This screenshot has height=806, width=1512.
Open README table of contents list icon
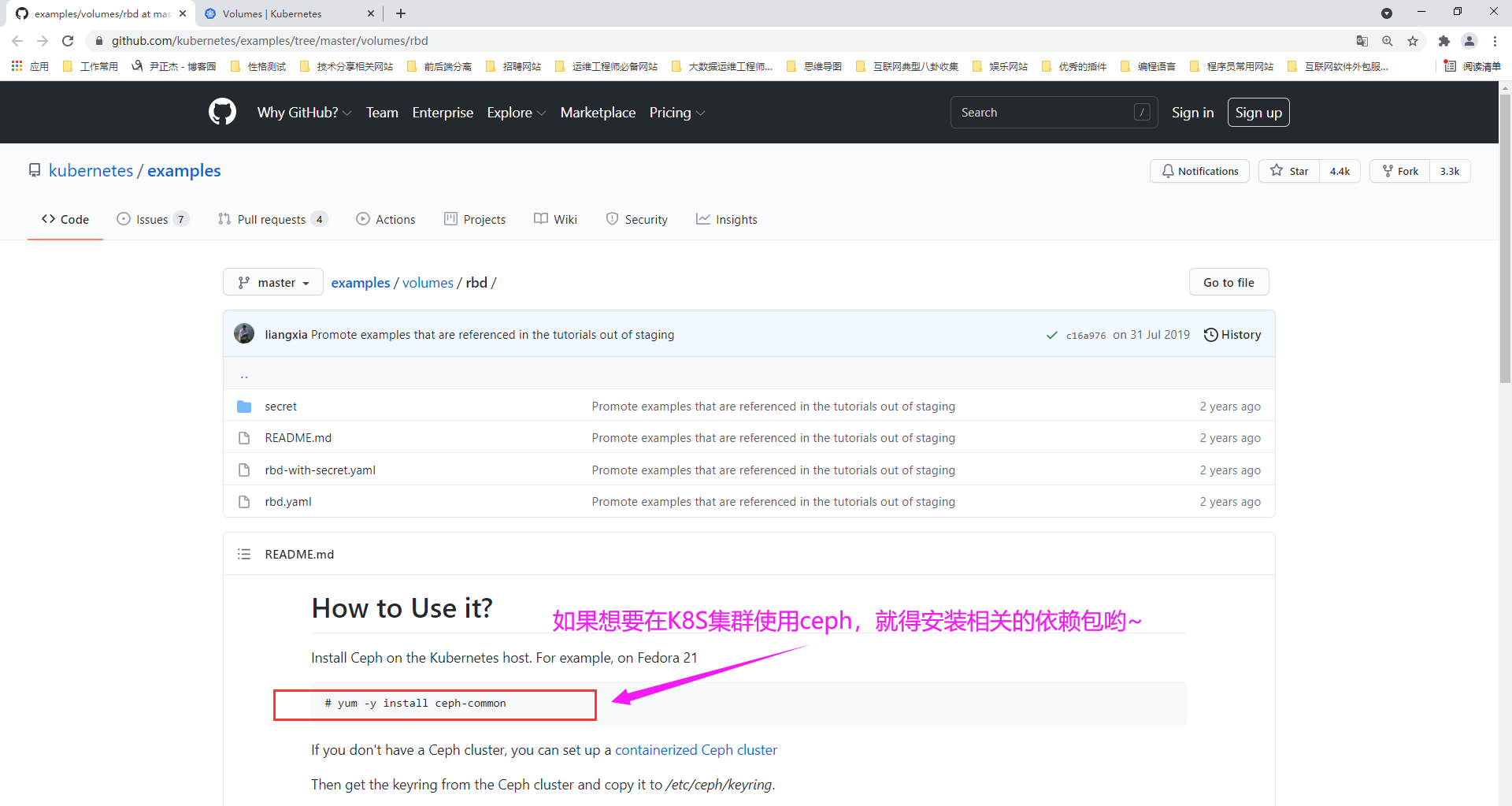click(x=244, y=555)
